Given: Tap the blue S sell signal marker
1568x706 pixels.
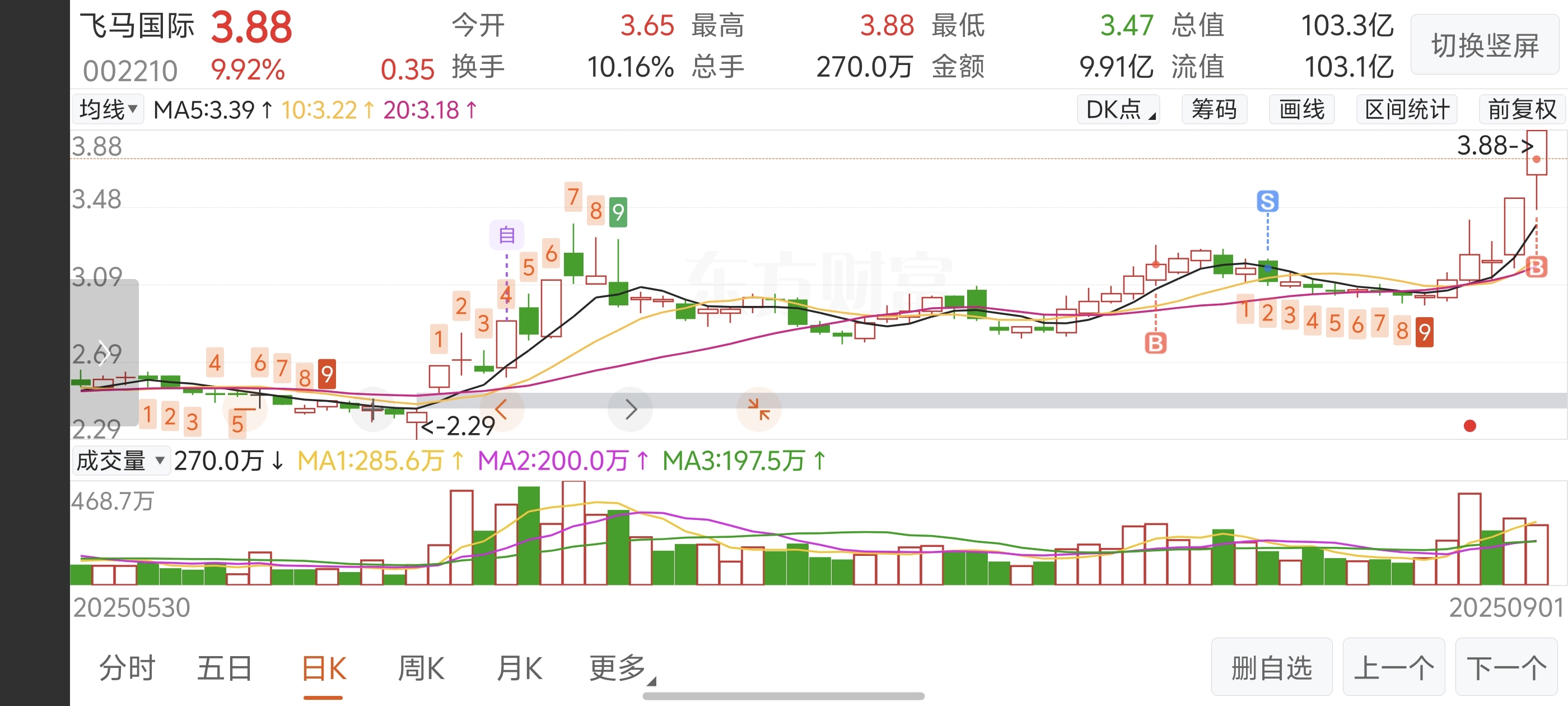Looking at the screenshot, I should (1267, 201).
